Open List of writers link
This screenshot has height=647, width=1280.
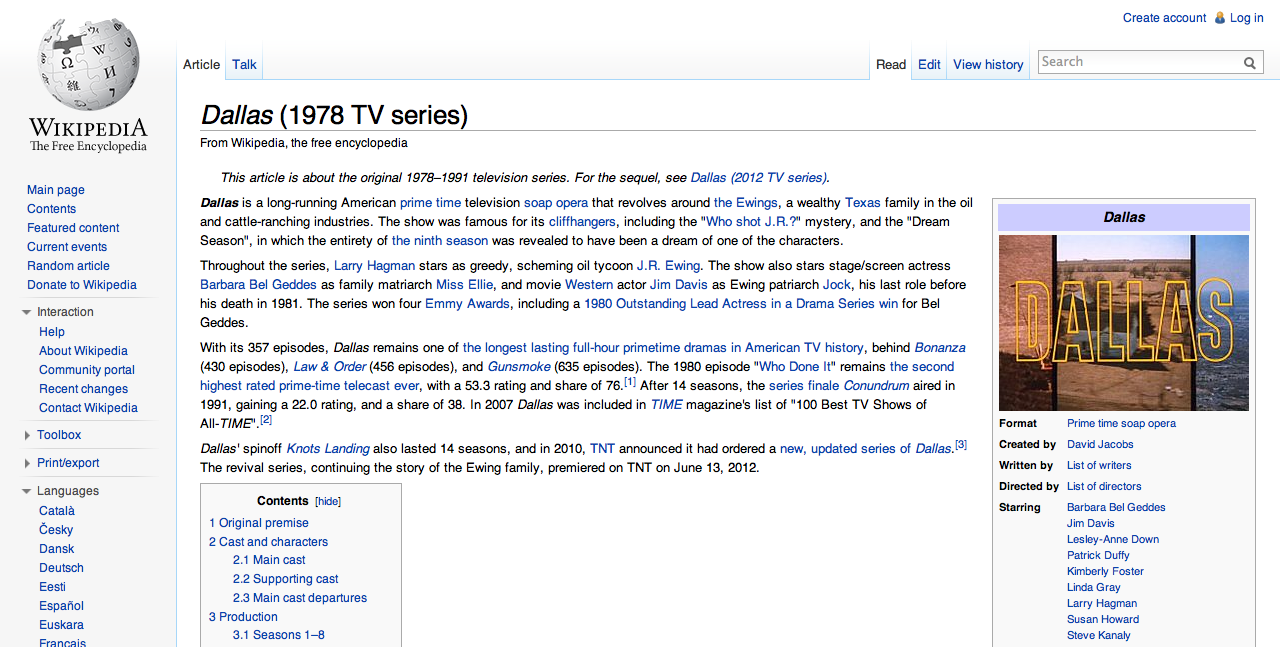tap(1099, 466)
